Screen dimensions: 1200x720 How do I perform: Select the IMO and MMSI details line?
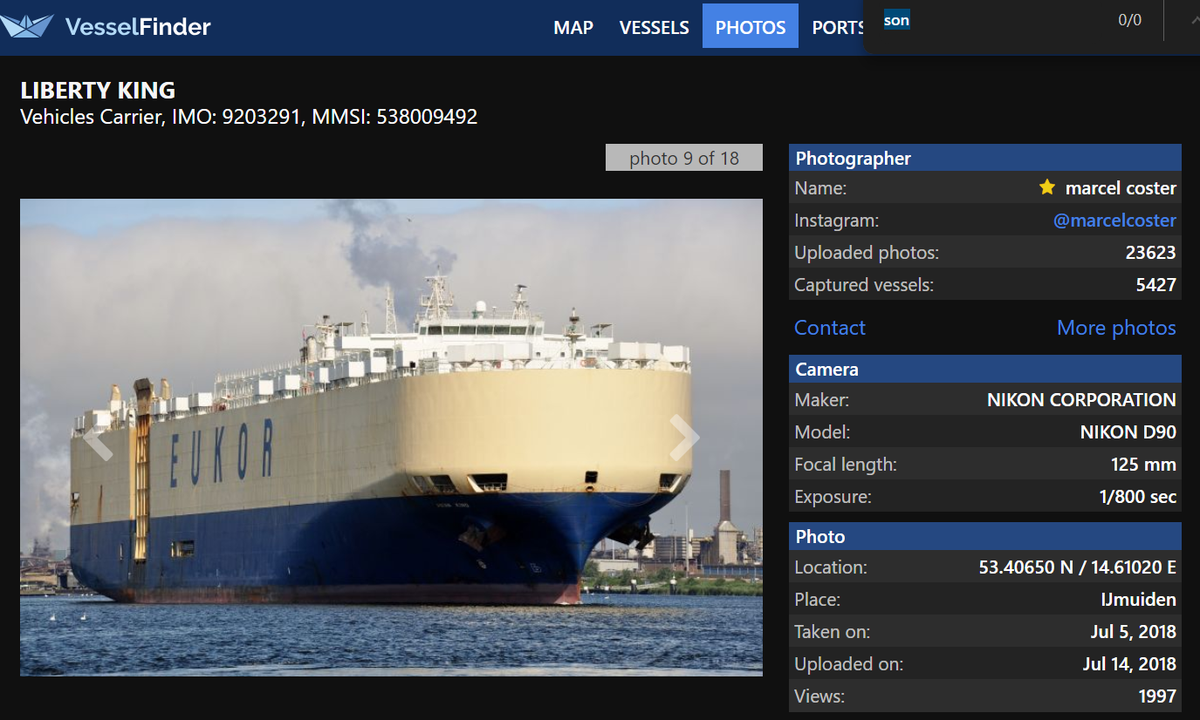pos(249,117)
